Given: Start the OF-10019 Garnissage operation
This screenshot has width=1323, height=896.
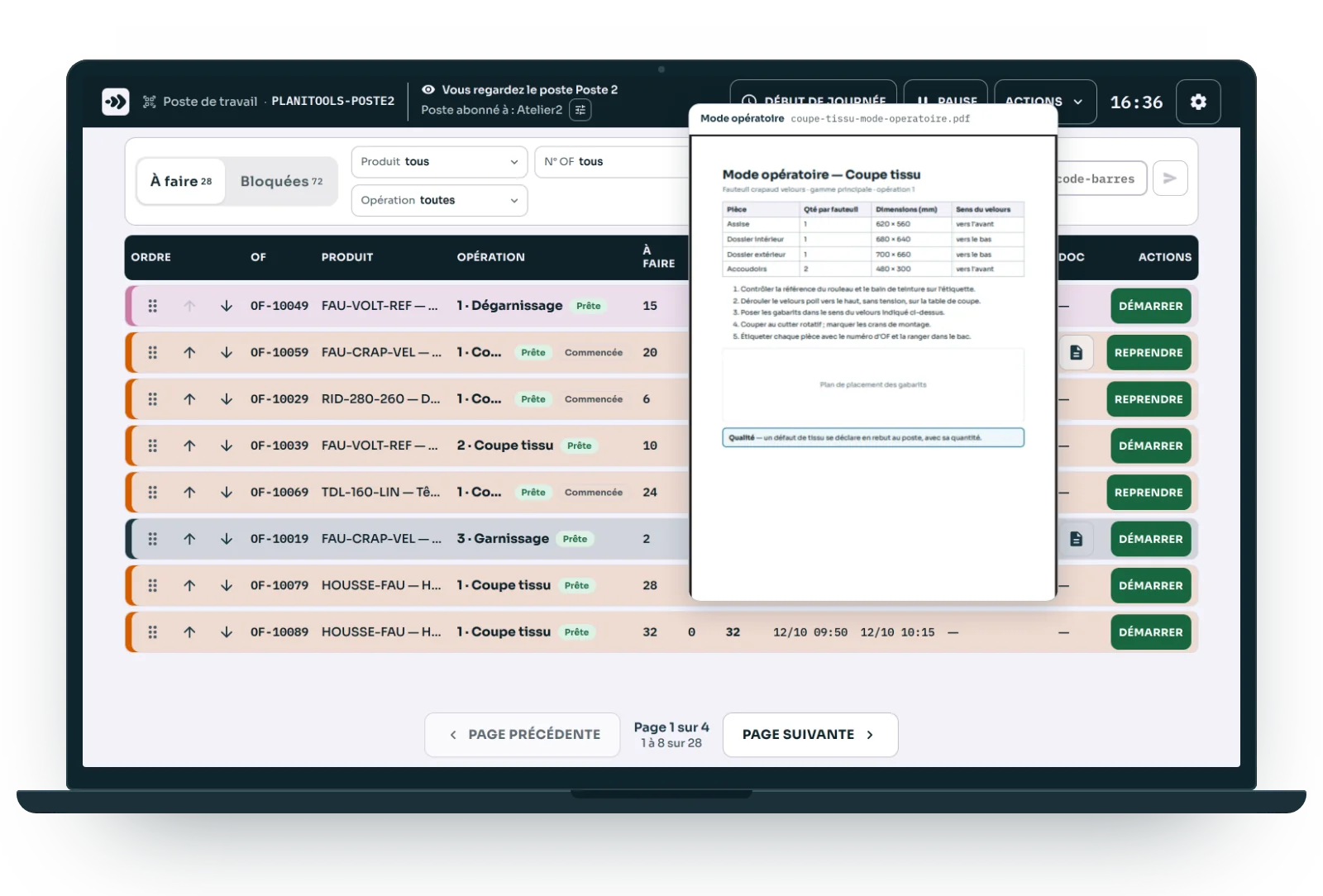Looking at the screenshot, I should click(x=1151, y=539).
